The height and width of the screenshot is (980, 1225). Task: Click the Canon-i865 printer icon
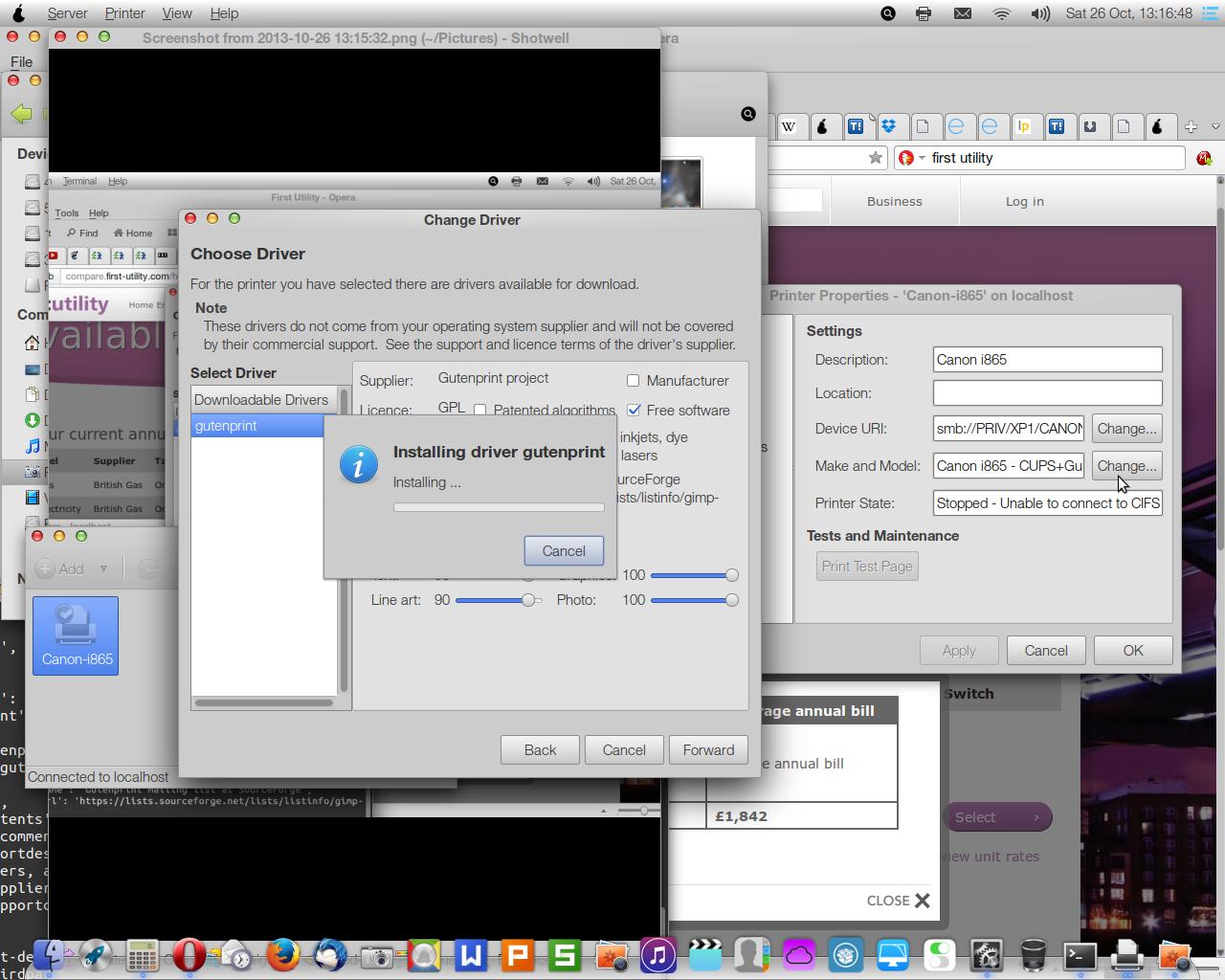tap(76, 635)
